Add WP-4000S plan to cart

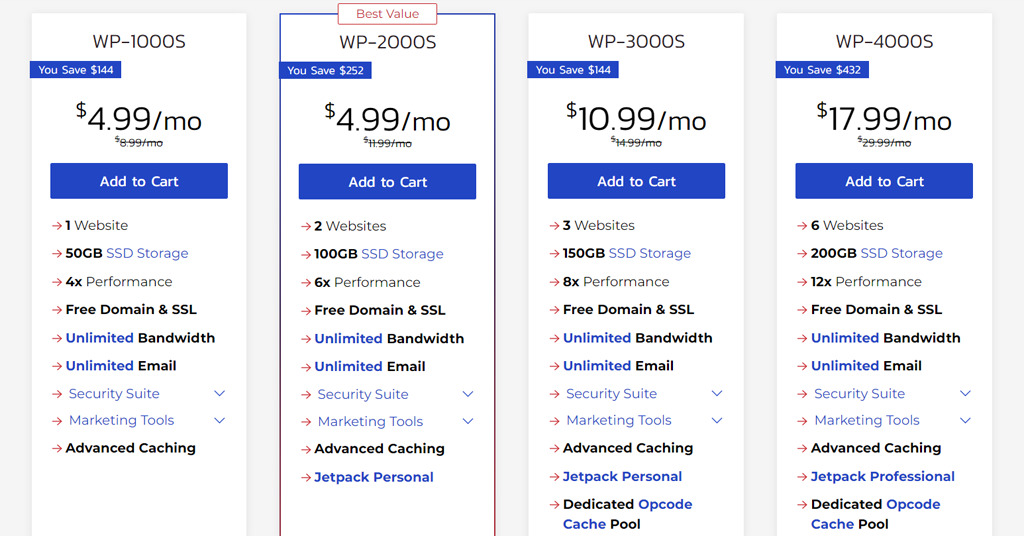tap(884, 181)
